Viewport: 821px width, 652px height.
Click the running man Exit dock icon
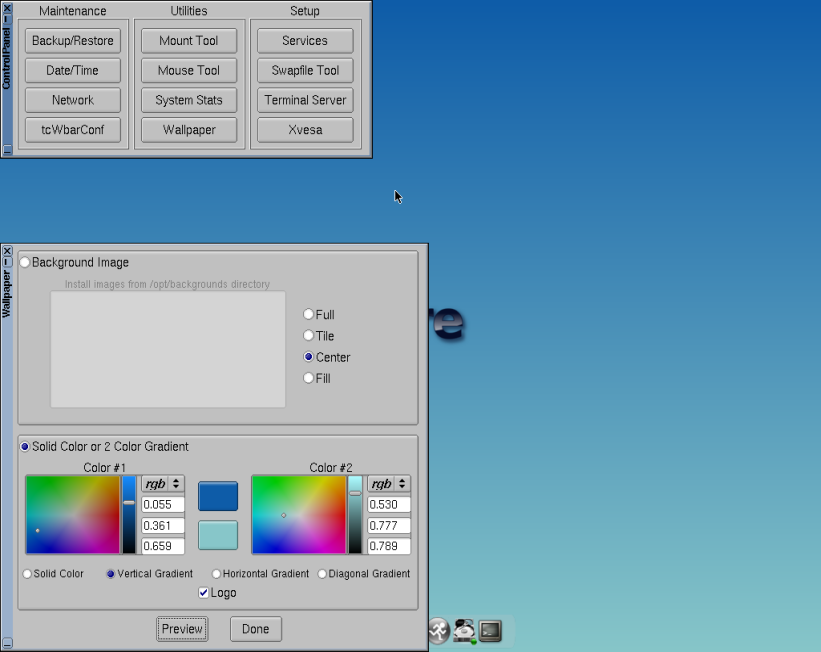point(439,631)
